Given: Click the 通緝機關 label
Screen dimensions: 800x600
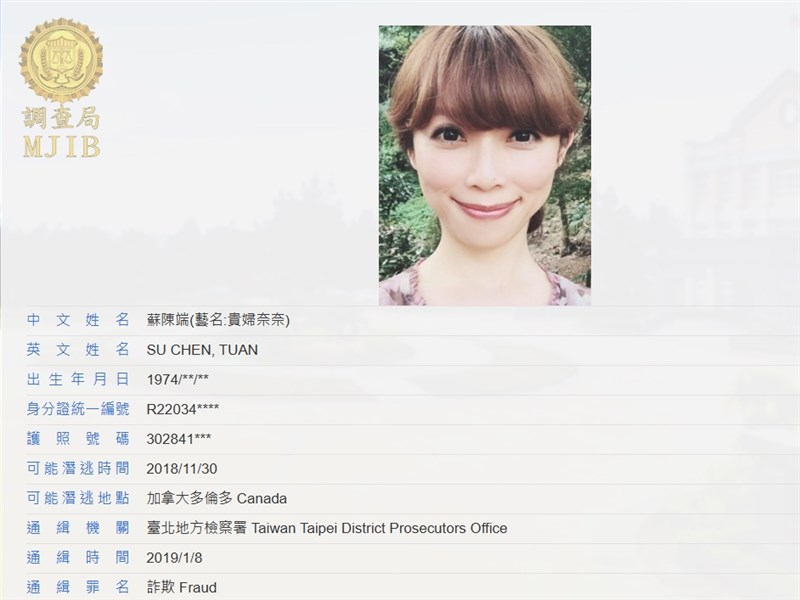Looking at the screenshot, I should coord(78,528).
